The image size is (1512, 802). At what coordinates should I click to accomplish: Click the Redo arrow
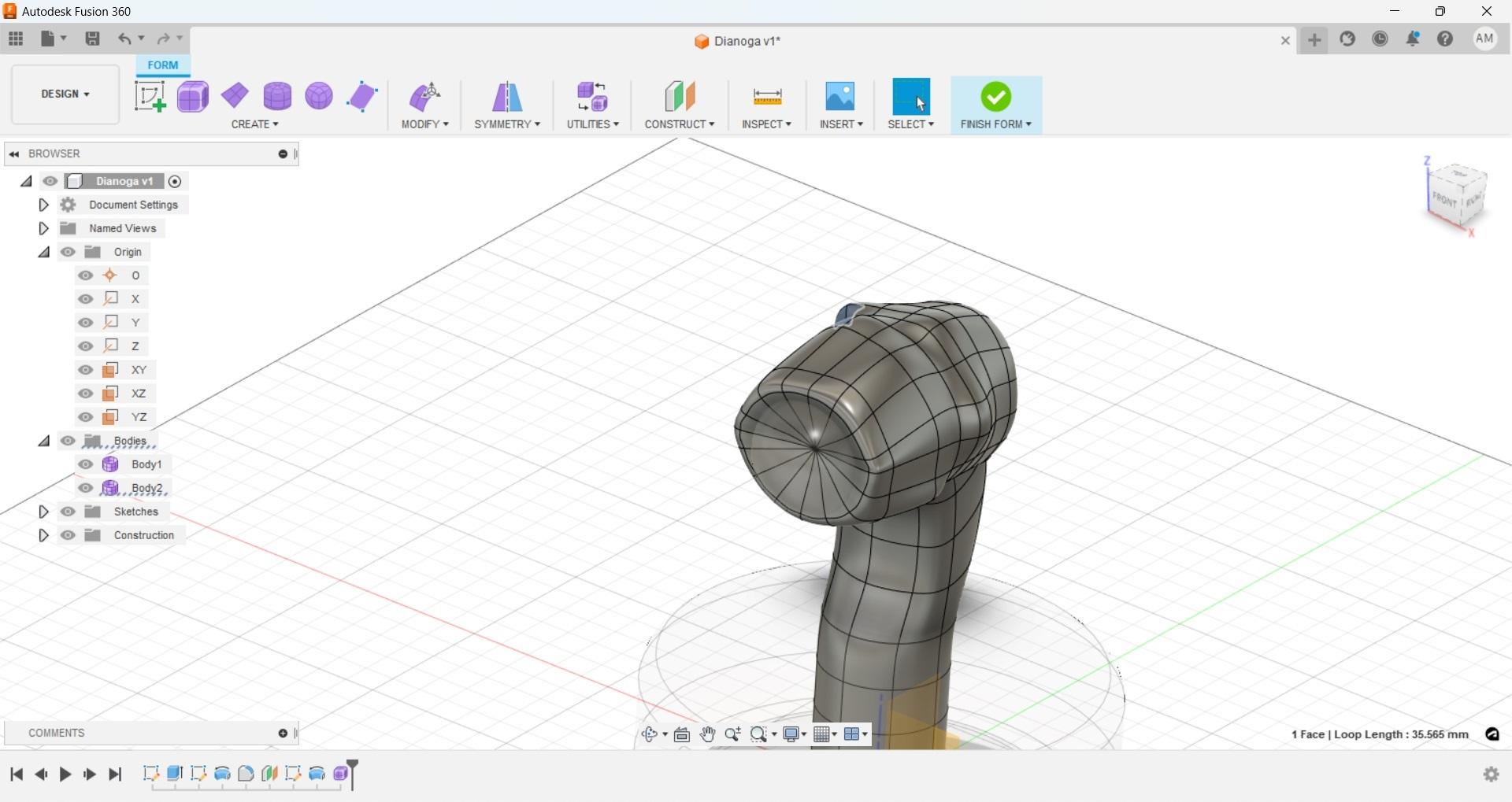tap(163, 39)
